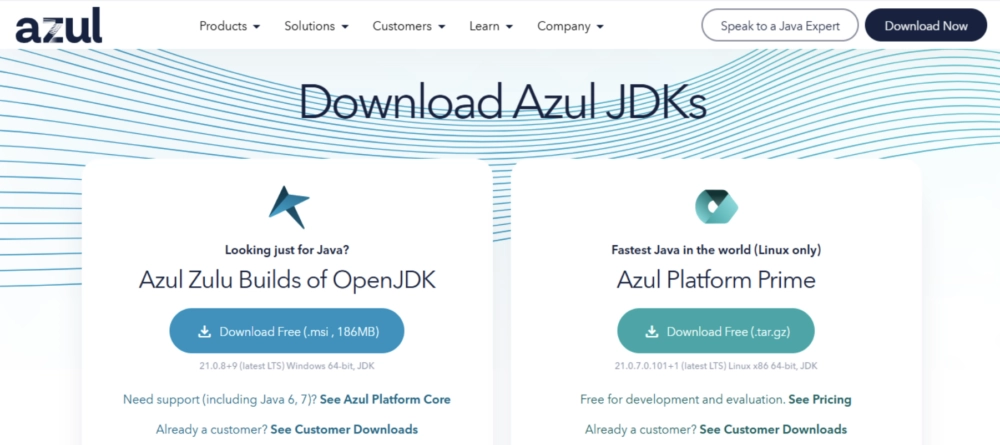Expand the Customers dropdown arrow
The width and height of the screenshot is (1000, 445).
point(441,27)
